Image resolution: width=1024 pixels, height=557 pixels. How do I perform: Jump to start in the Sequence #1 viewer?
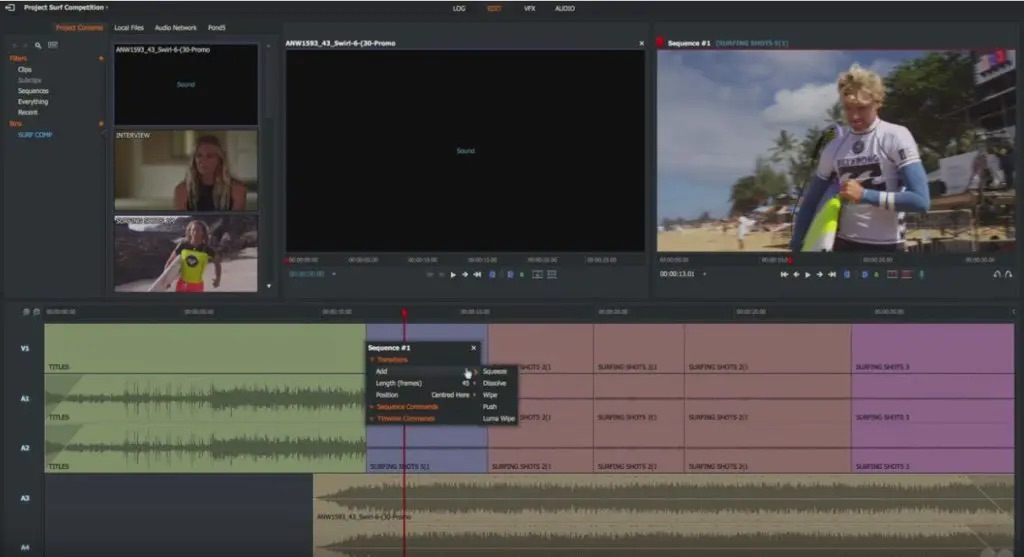pos(784,274)
